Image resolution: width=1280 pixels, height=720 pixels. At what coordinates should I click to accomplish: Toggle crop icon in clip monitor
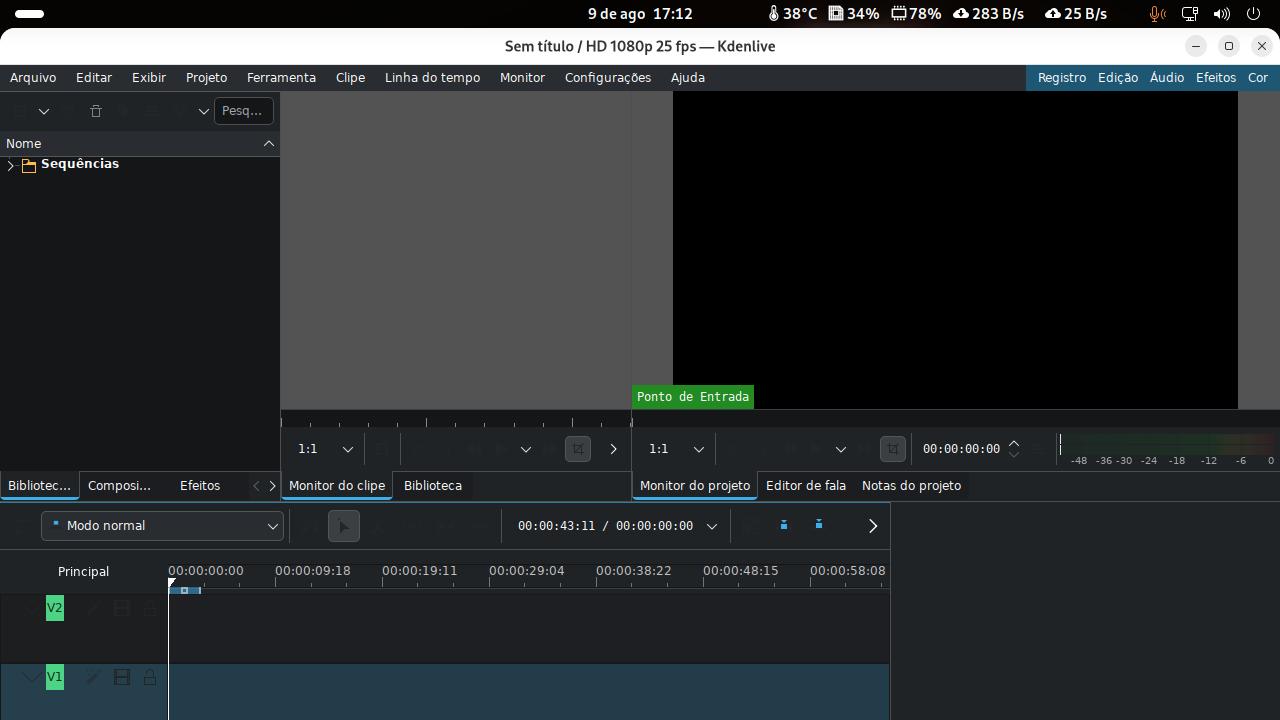tap(578, 449)
